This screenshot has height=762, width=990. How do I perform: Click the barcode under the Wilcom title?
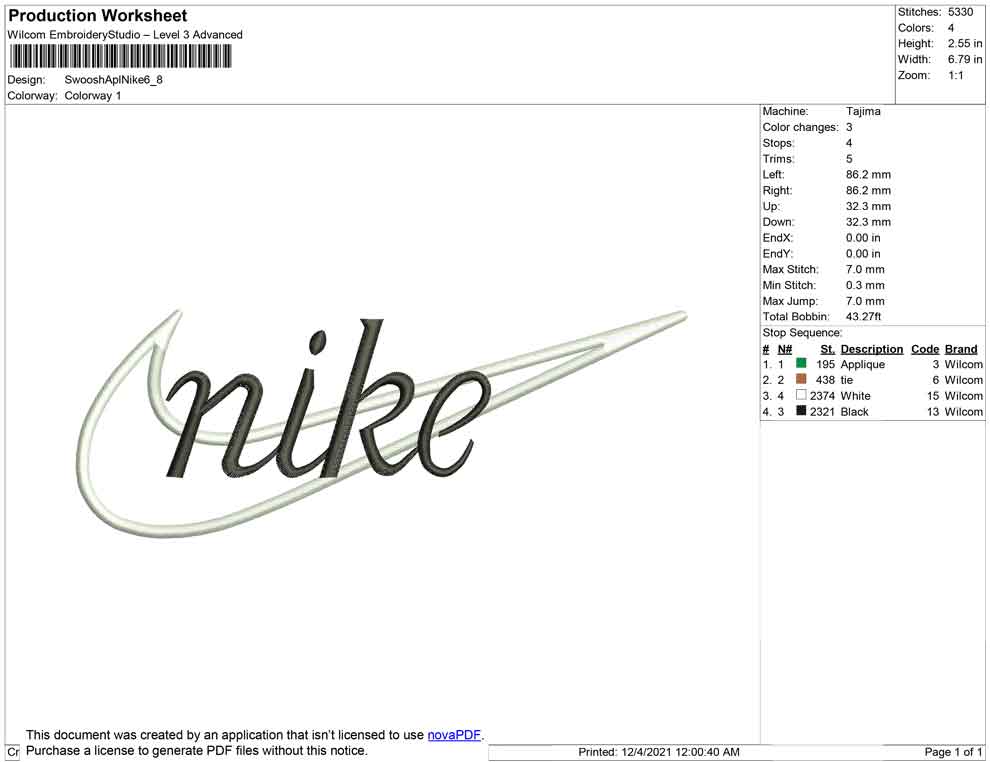[x=120, y=56]
